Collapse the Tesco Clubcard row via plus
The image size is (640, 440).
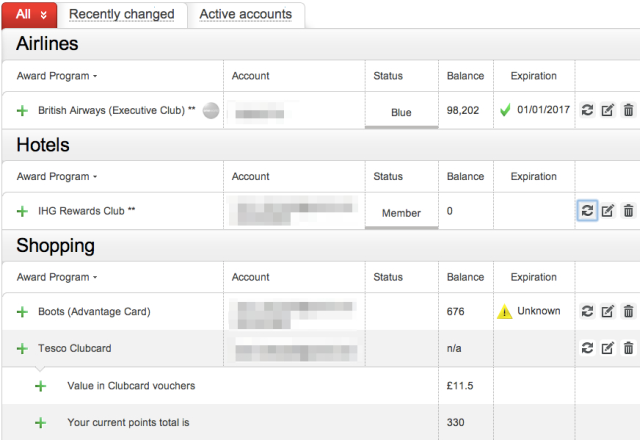click(22, 349)
